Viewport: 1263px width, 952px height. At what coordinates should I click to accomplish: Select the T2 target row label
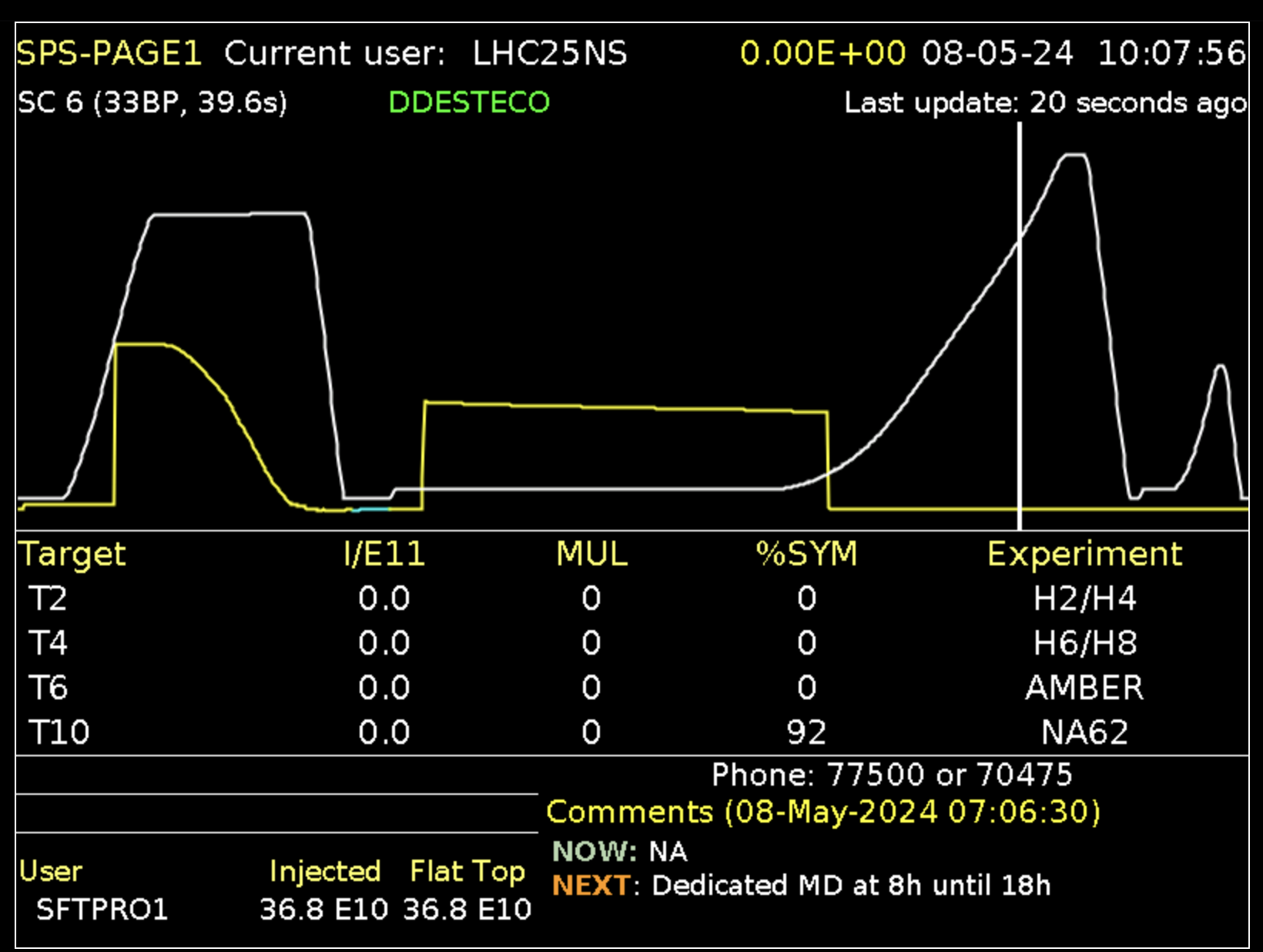point(48,598)
